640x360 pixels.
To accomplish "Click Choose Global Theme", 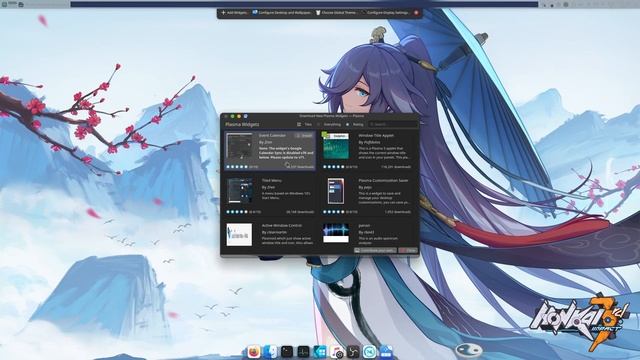I will click(x=336, y=13).
